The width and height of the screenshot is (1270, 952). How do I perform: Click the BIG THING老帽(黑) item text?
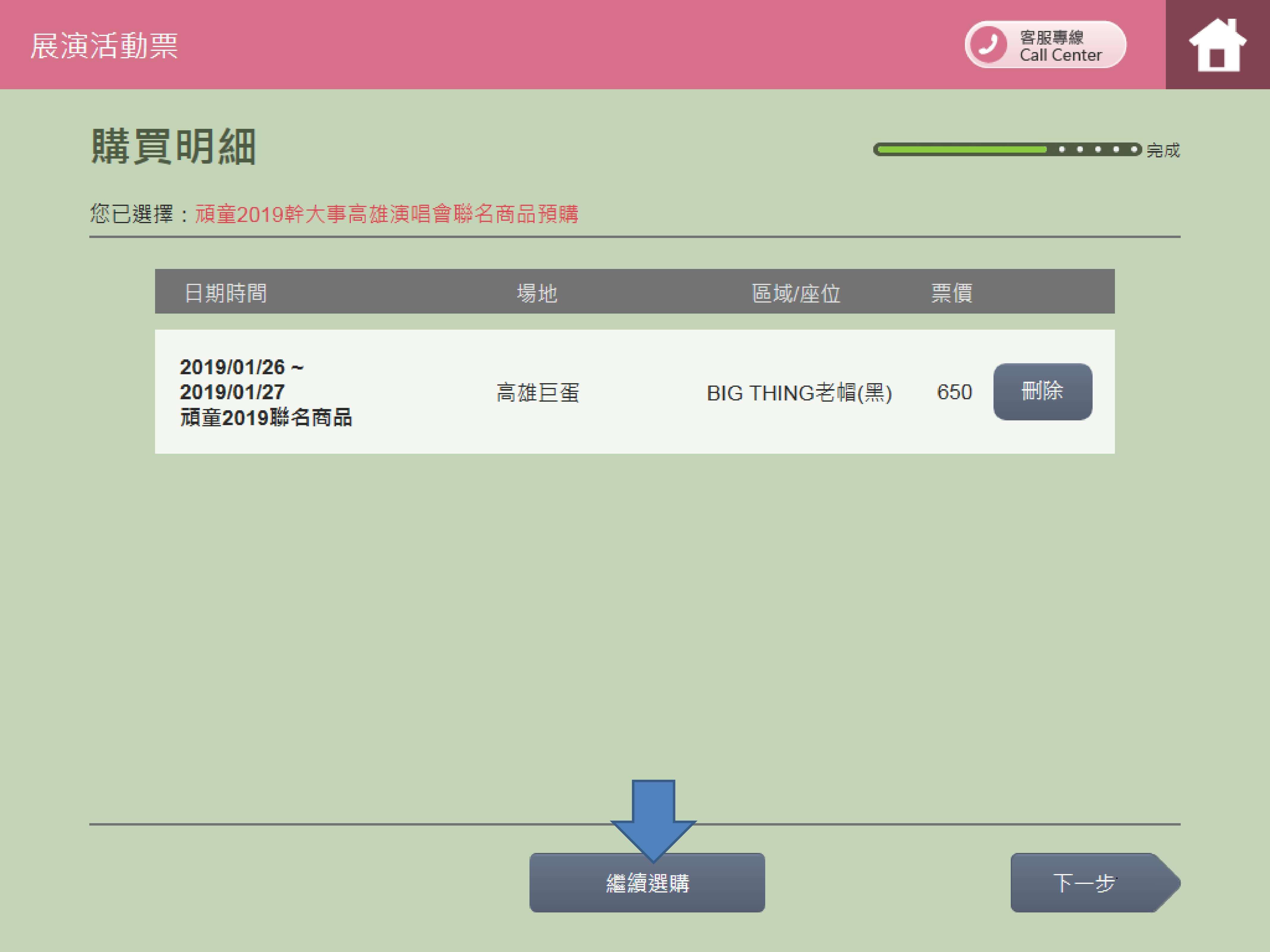coord(799,392)
